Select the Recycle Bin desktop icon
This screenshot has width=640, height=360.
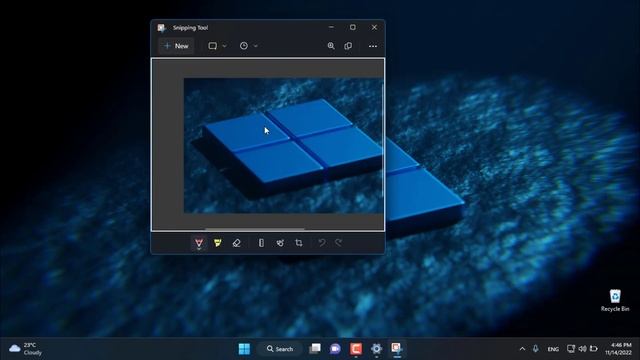(x=615, y=300)
